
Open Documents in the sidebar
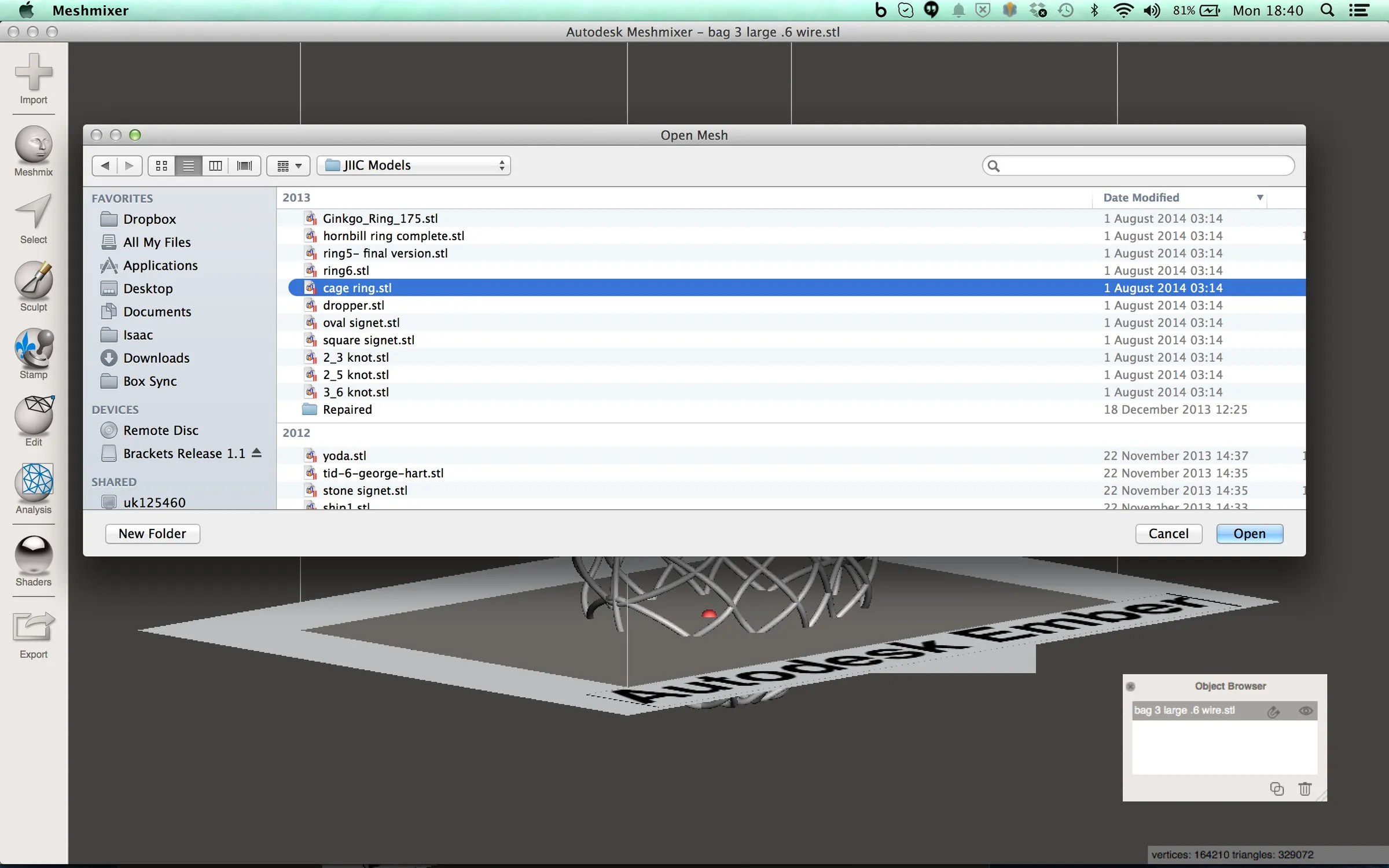[157, 311]
